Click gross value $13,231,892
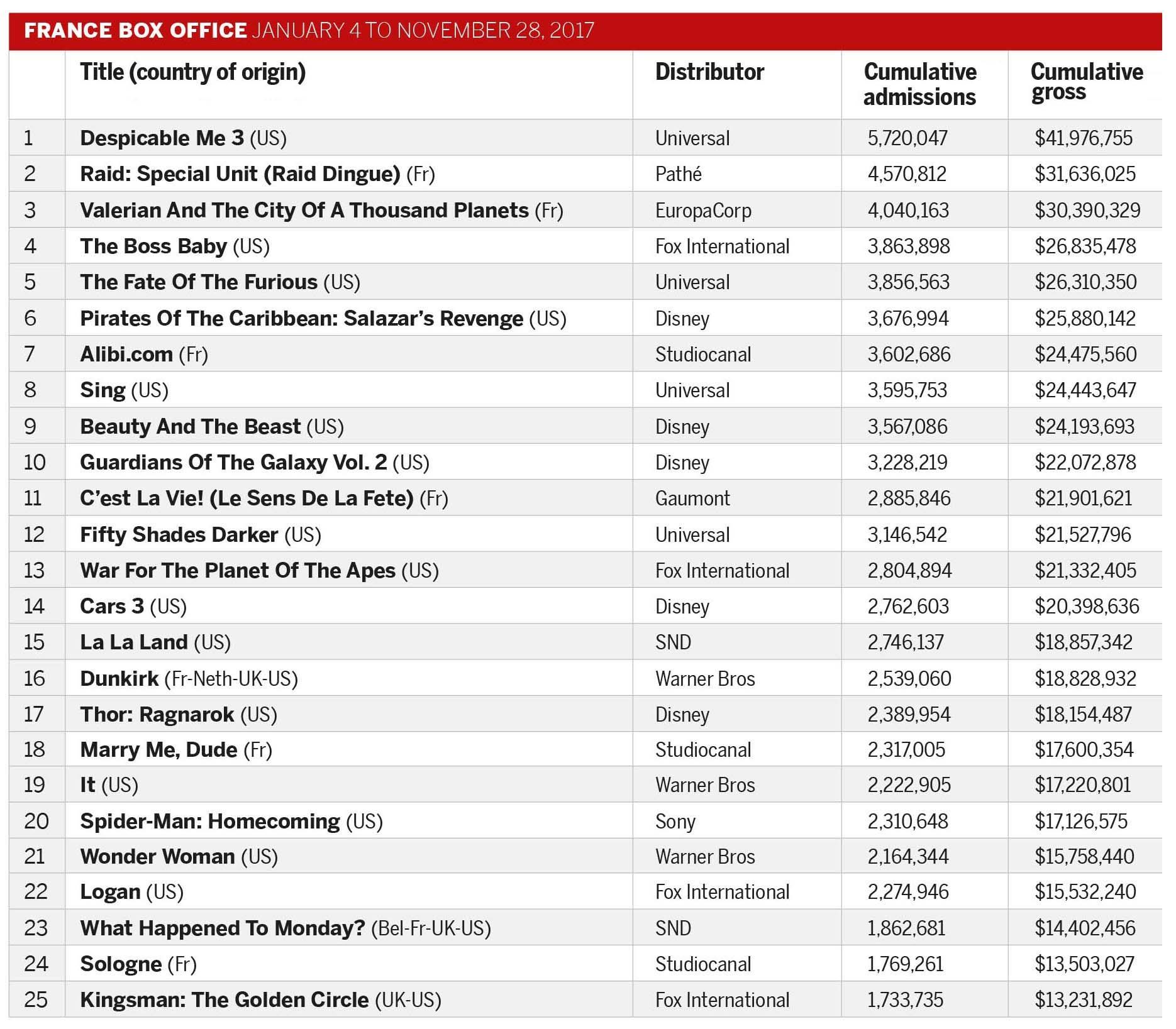The width and height of the screenshot is (1176, 1029). click(x=1084, y=999)
